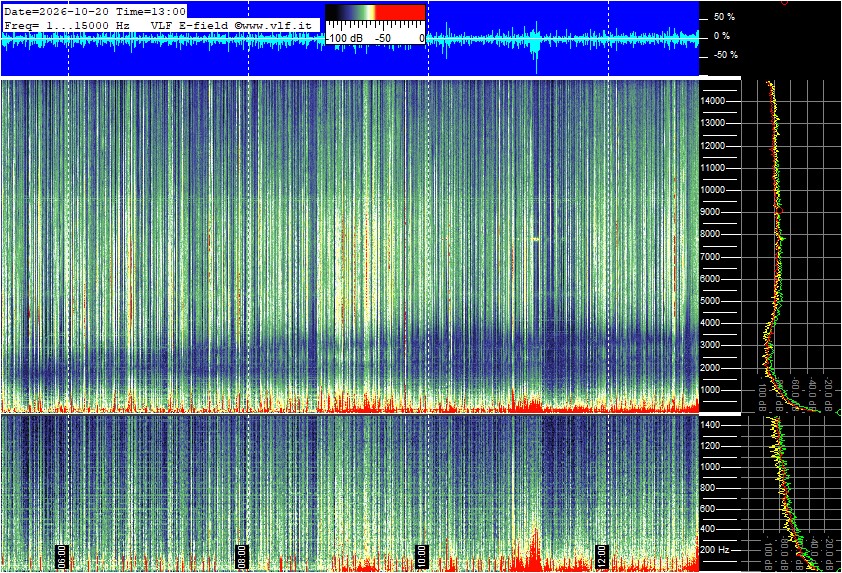
Task: Click the 1400 label on lower axis
Action: [710, 425]
